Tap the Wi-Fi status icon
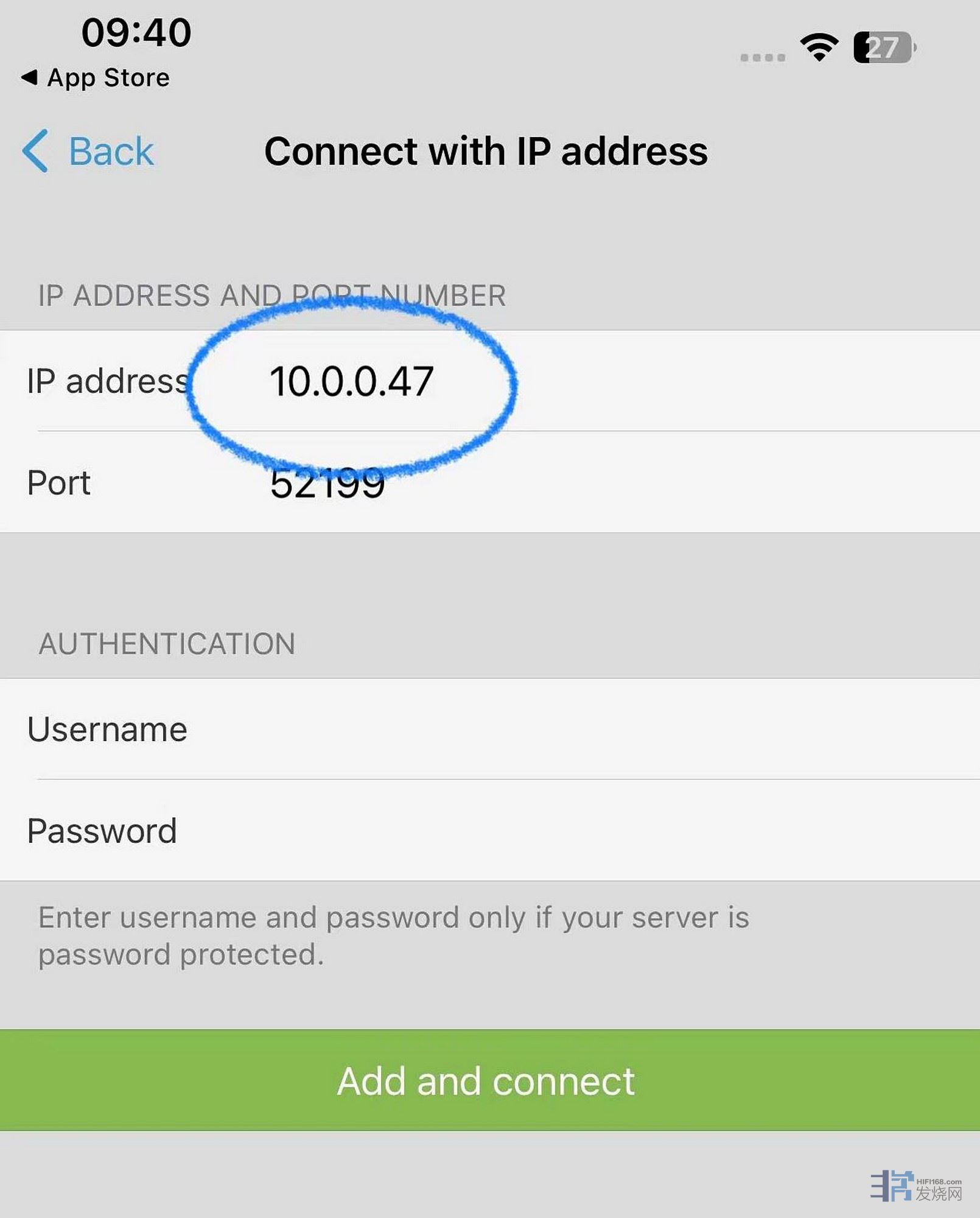The width and height of the screenshot is (980, 1218). tap(819, 47)
